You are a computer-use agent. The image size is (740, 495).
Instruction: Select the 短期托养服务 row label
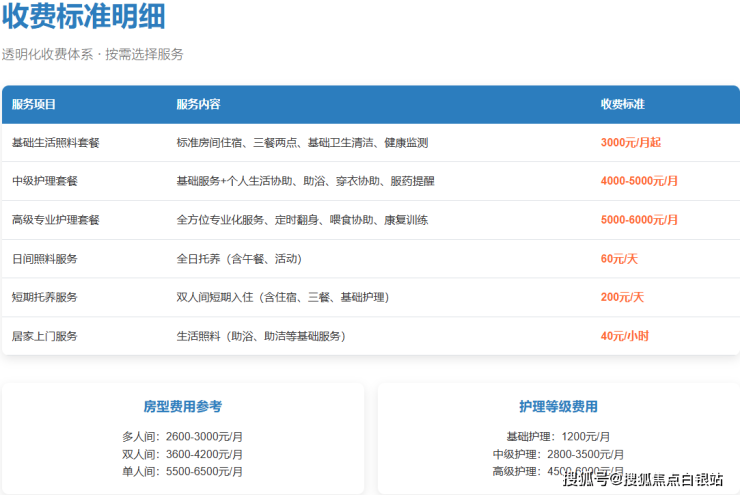(x=45, y=297)
